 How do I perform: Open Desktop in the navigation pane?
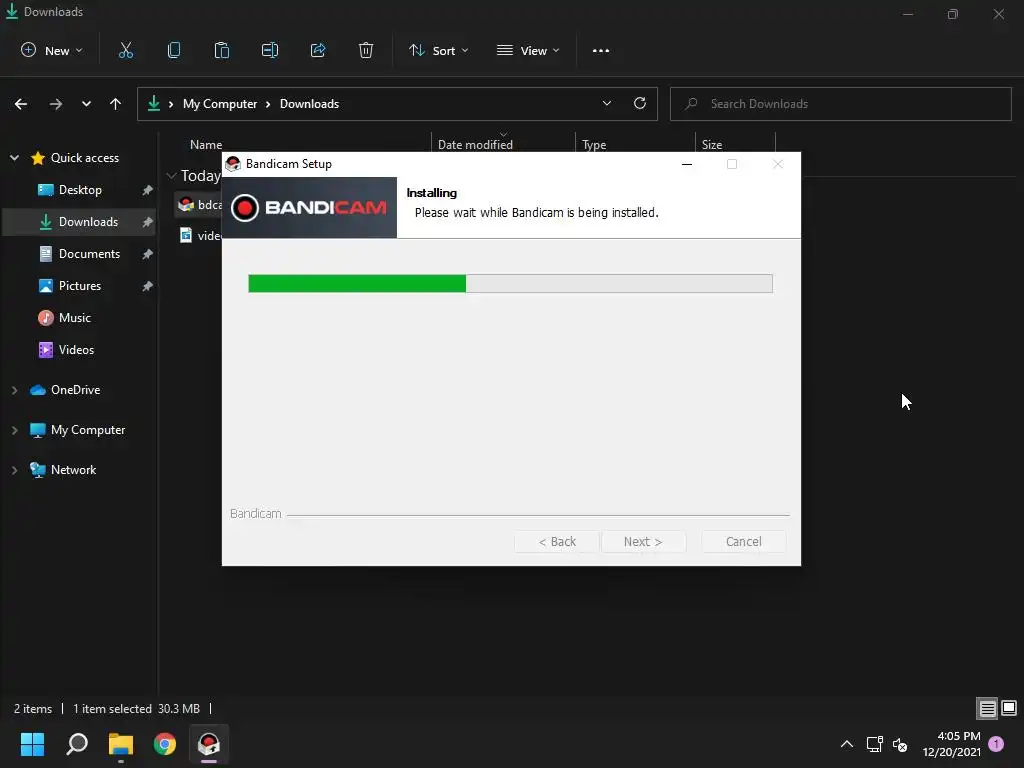[80, 190]
